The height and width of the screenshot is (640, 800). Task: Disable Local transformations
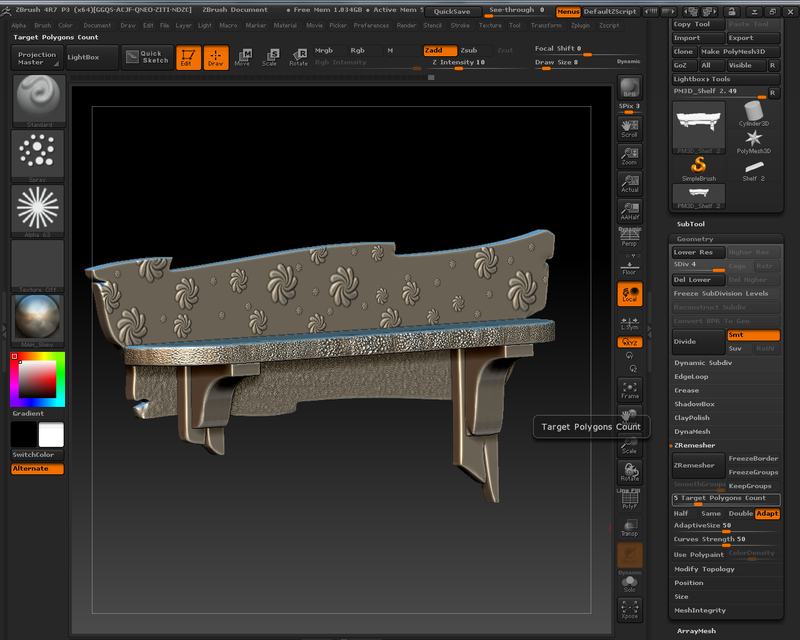click(x=630, y=294)
